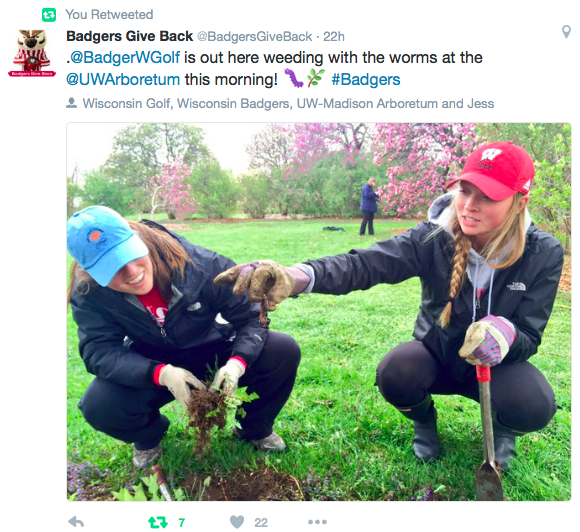Open the @UWArboretum mention link
The width and height of the screenshot is (580, 532).
[x=123, y=80]
